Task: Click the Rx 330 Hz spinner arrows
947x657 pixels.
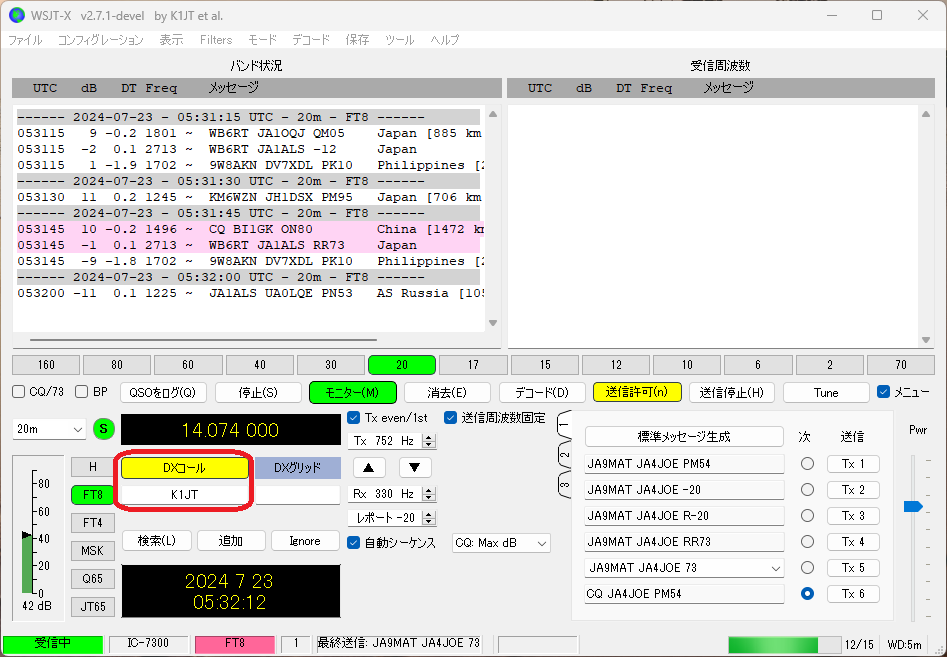Action: [x=429, y=494]
